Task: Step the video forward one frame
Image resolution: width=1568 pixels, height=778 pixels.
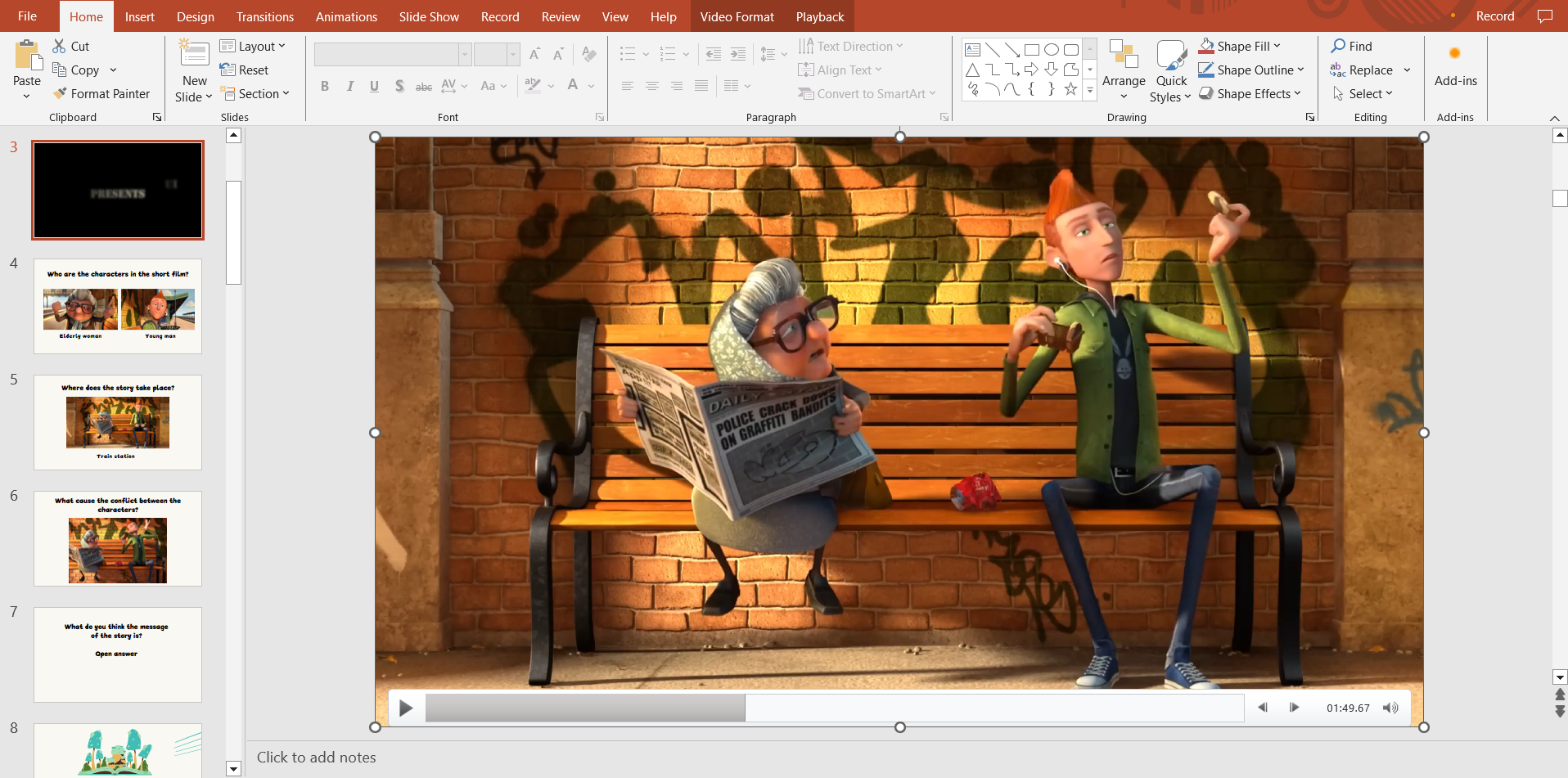Action: tap(1294, 708)
